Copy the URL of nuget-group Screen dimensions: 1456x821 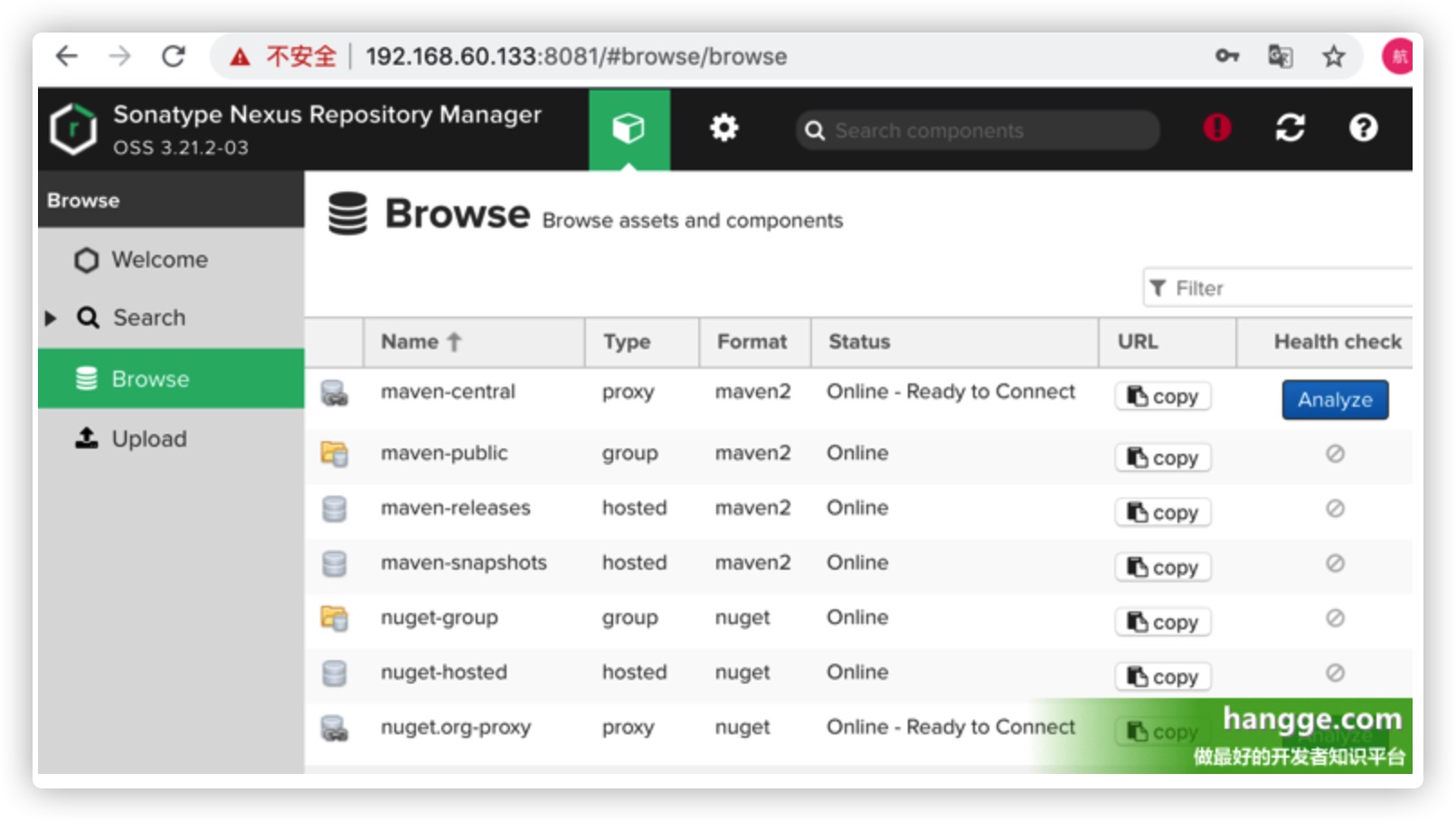tap(1163, 622)
